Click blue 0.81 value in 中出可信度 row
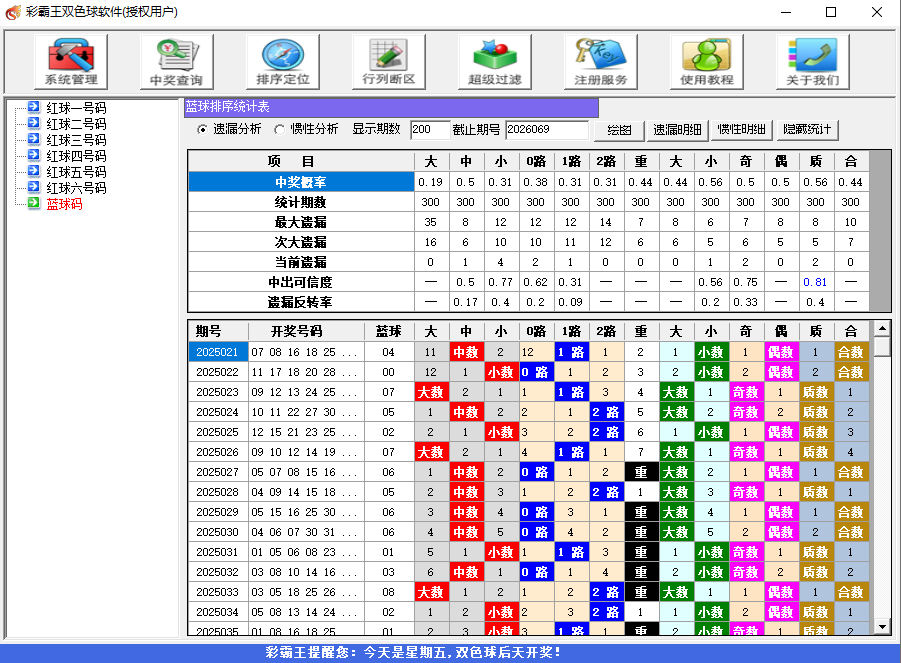901x663 pixels. (815, 282)
